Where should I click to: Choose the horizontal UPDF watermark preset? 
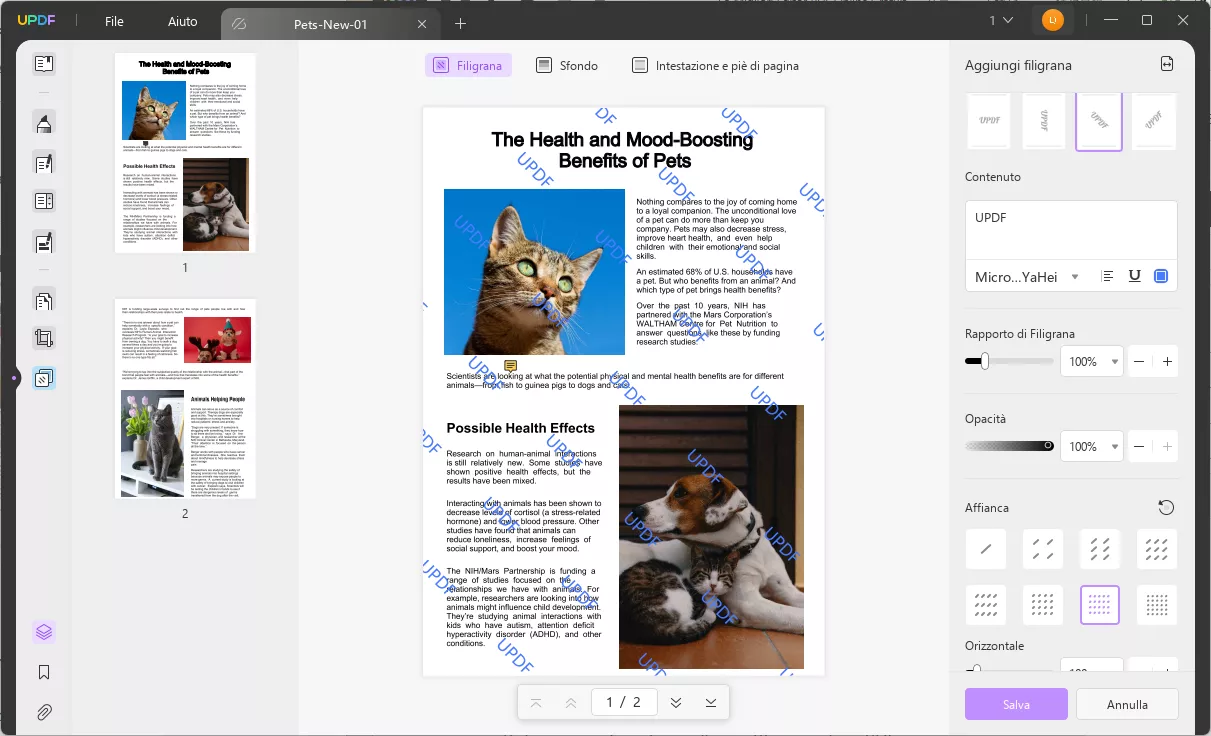(x=989, y=122)
